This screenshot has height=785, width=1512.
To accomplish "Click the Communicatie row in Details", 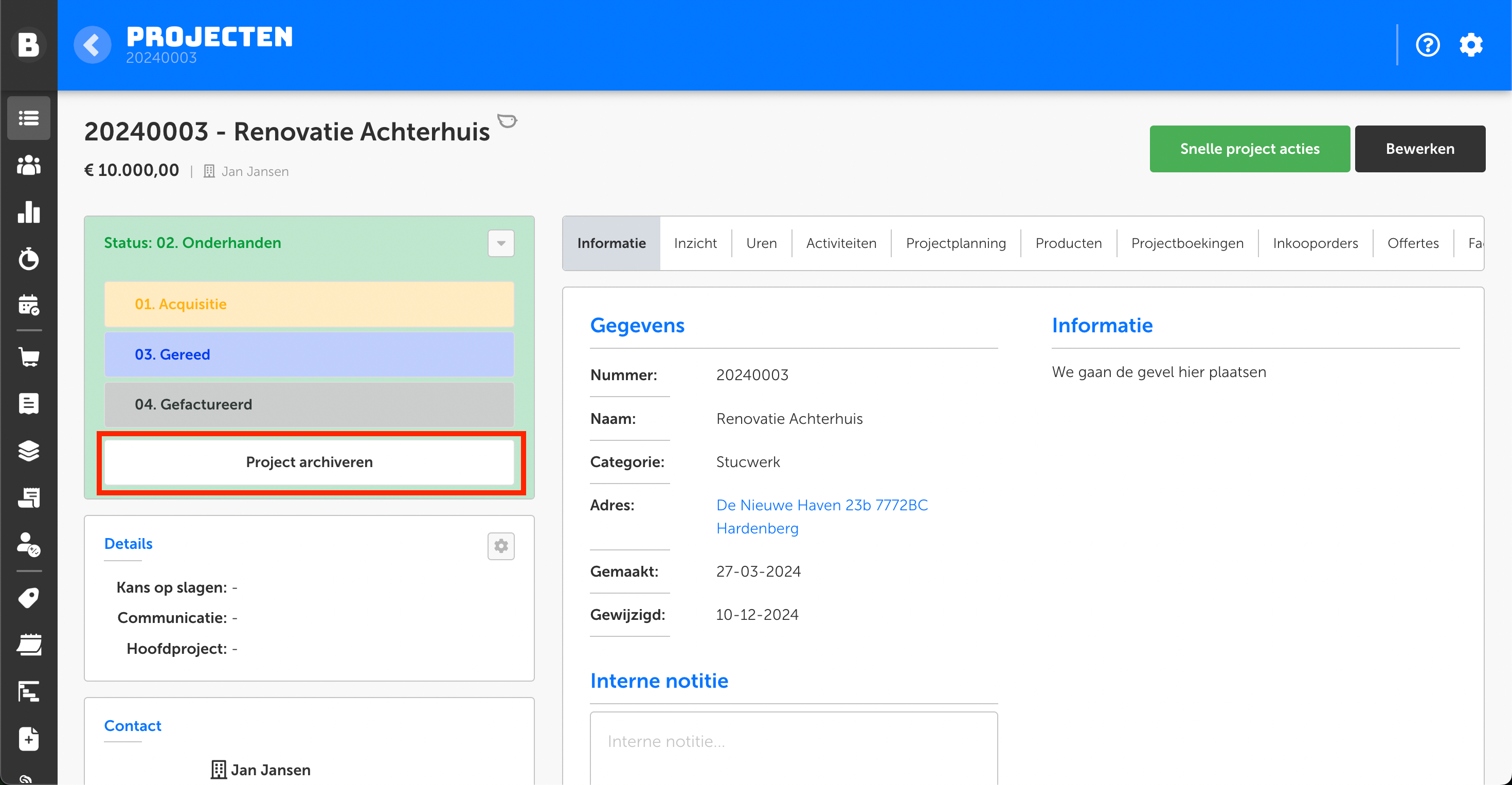I will pos(177,618).
